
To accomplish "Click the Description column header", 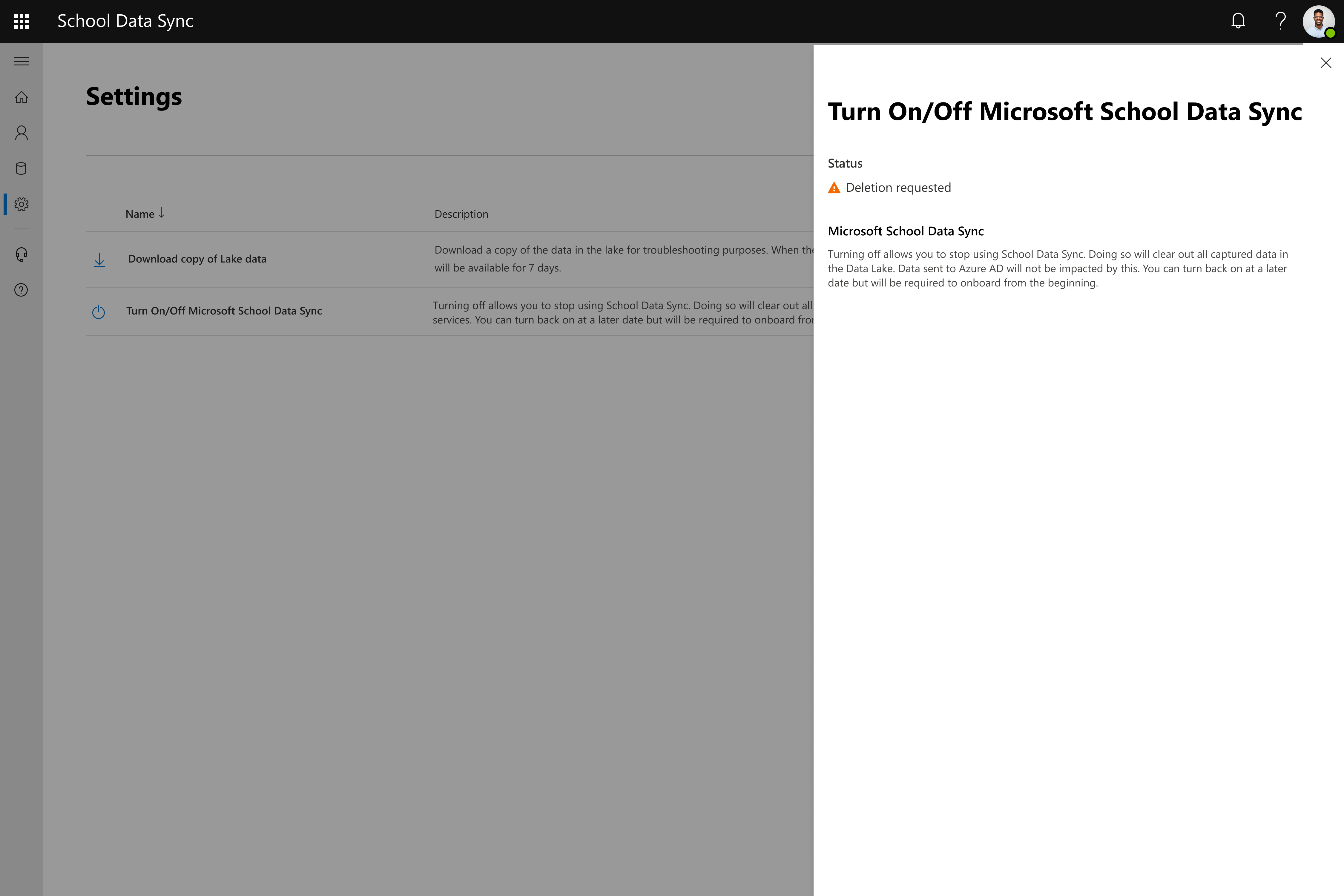I will tap(461, 214).
